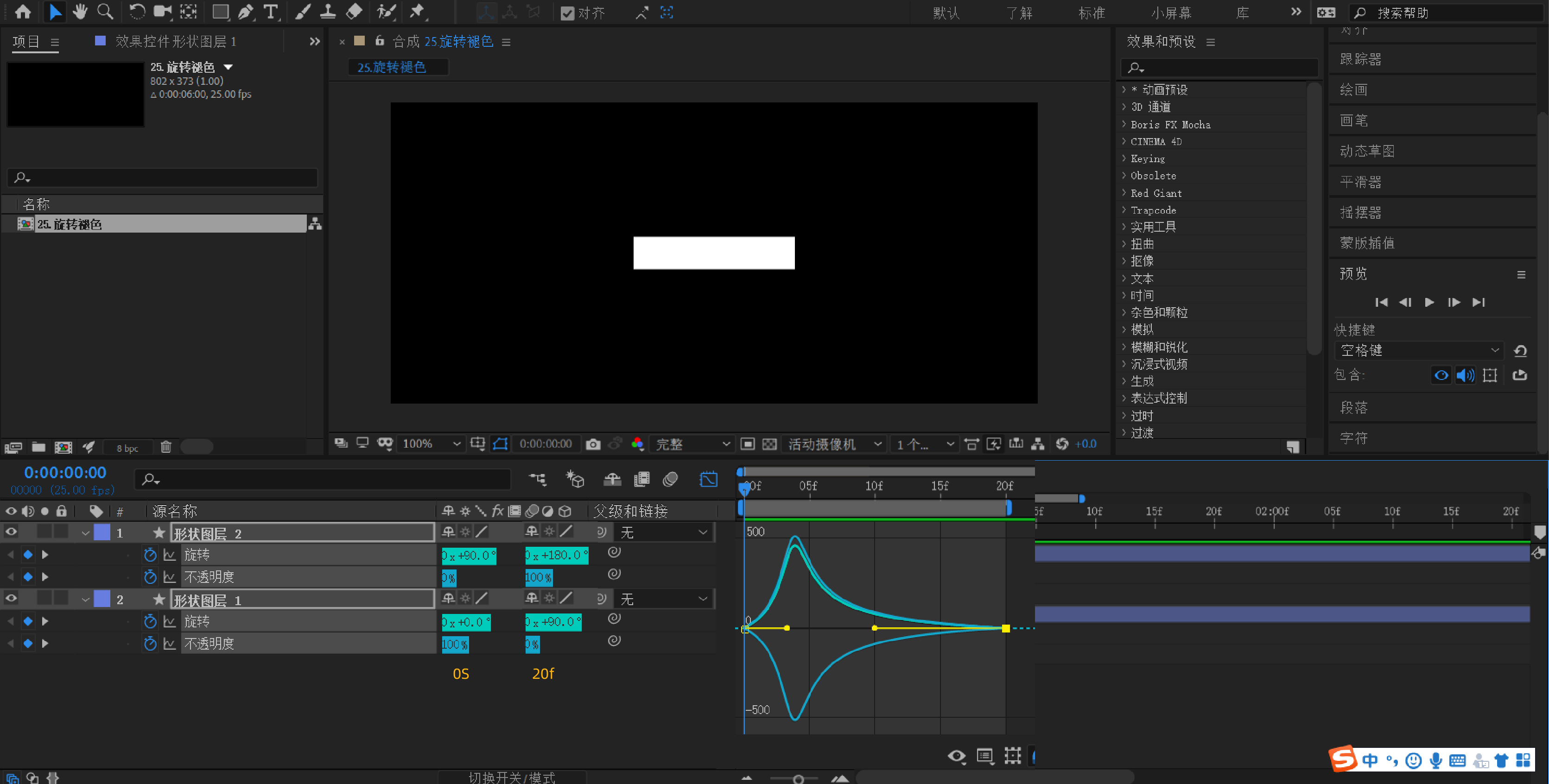This screenshot has width=1549, height=784.
Task: Select the Pen tool in toolbar
Action: point(245,12)
